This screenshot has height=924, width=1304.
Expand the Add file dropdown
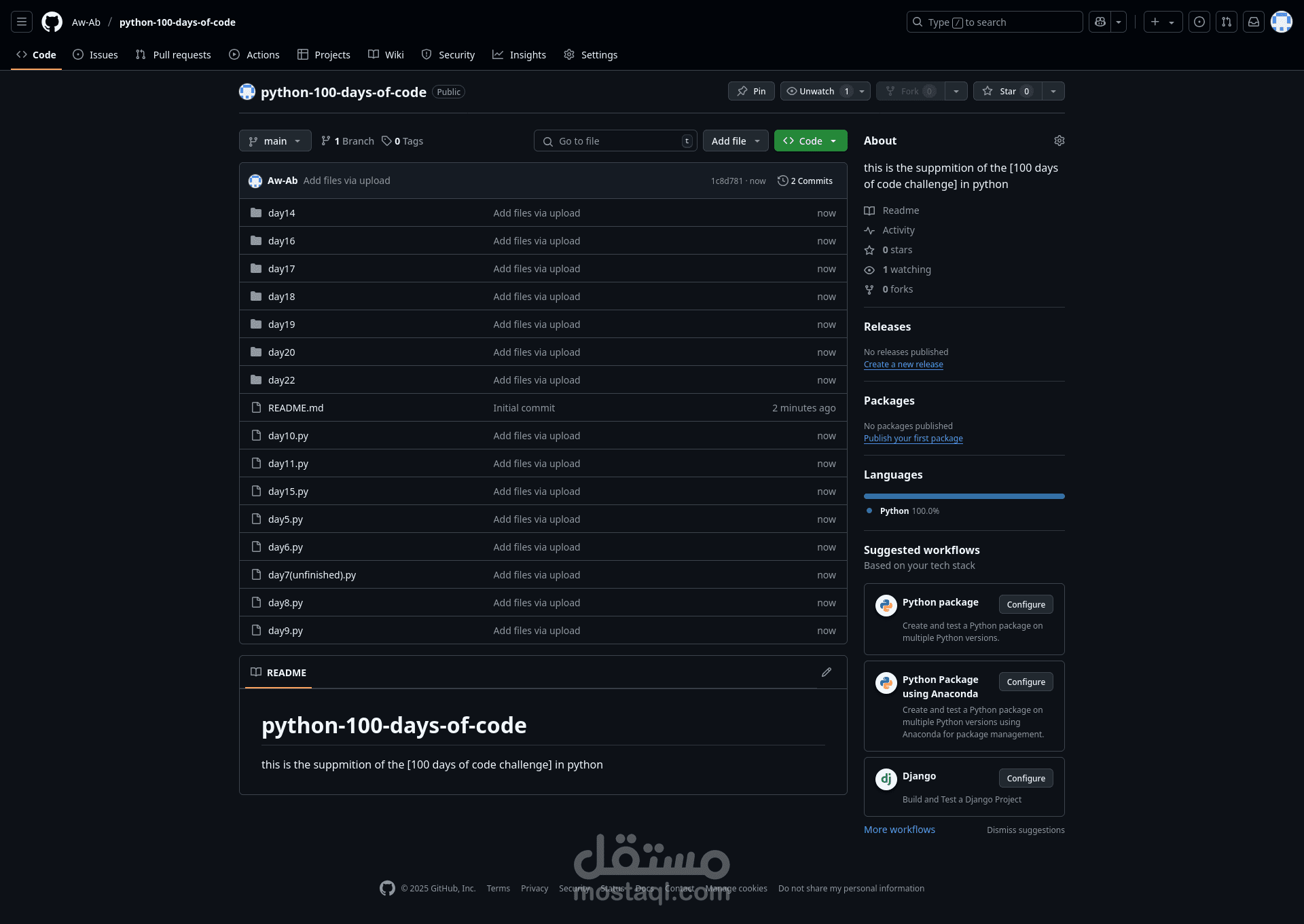pyautogui.click(x=736, y=141)
